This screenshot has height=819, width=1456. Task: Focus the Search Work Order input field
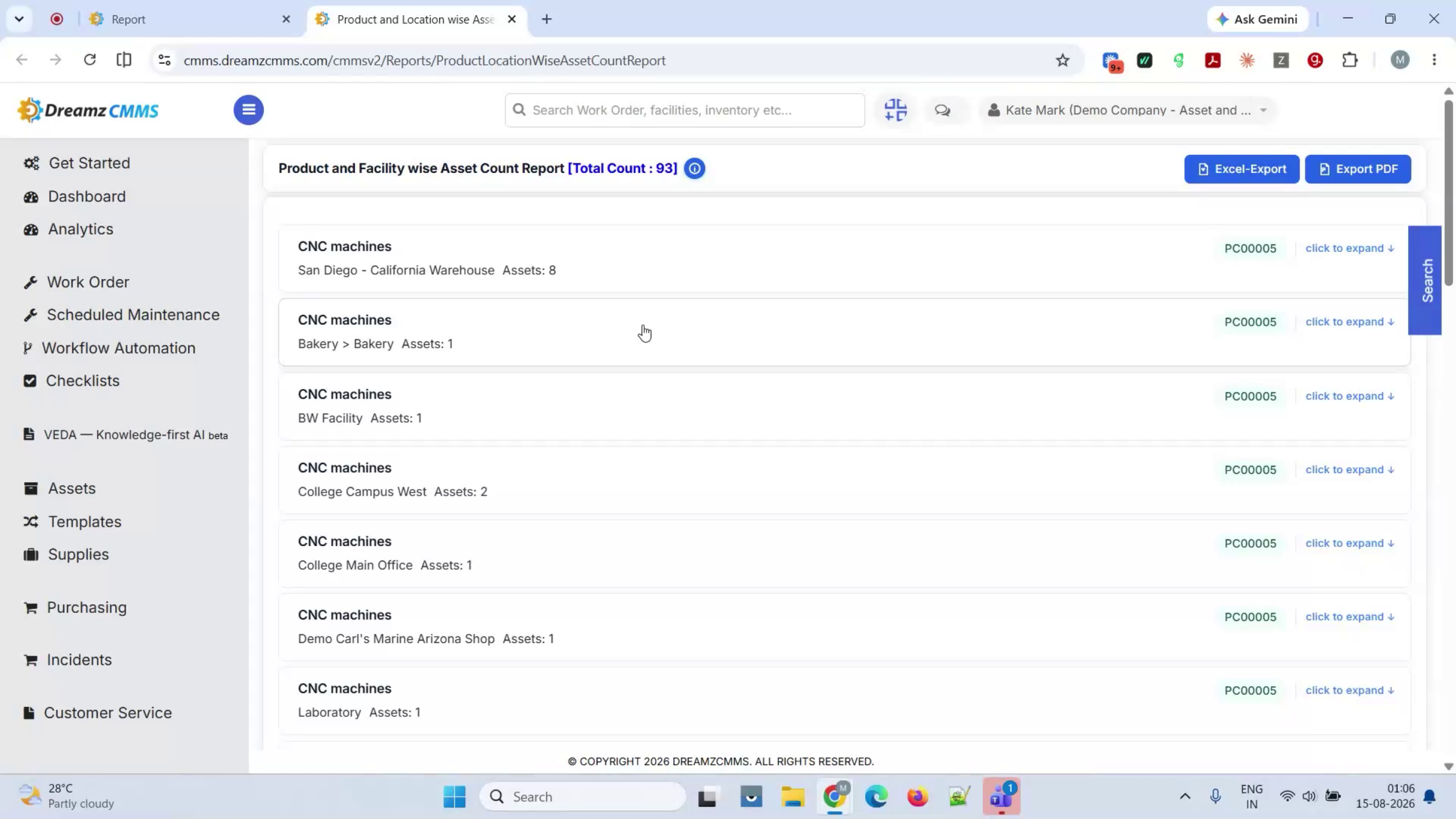(684, 110)
